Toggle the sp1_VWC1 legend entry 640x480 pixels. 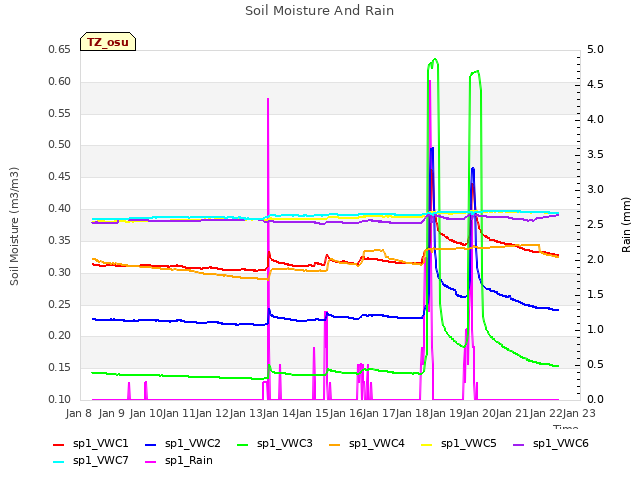(91, 444)
